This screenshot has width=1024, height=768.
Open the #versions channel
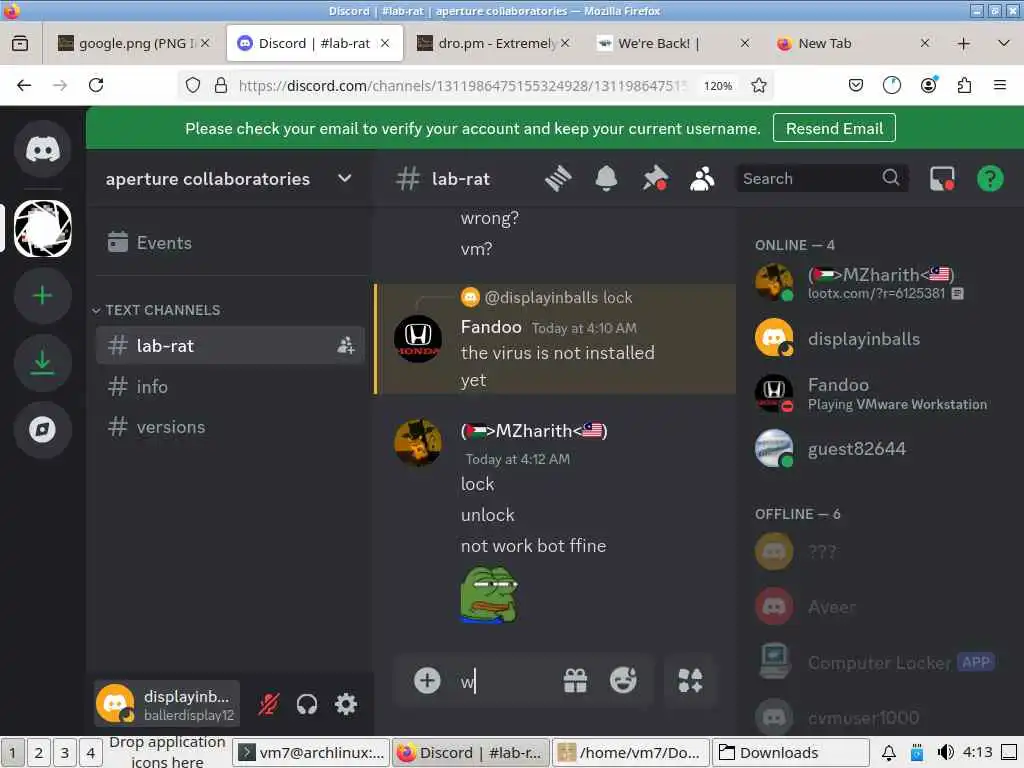pyautogui.click(x=229, y=427)
